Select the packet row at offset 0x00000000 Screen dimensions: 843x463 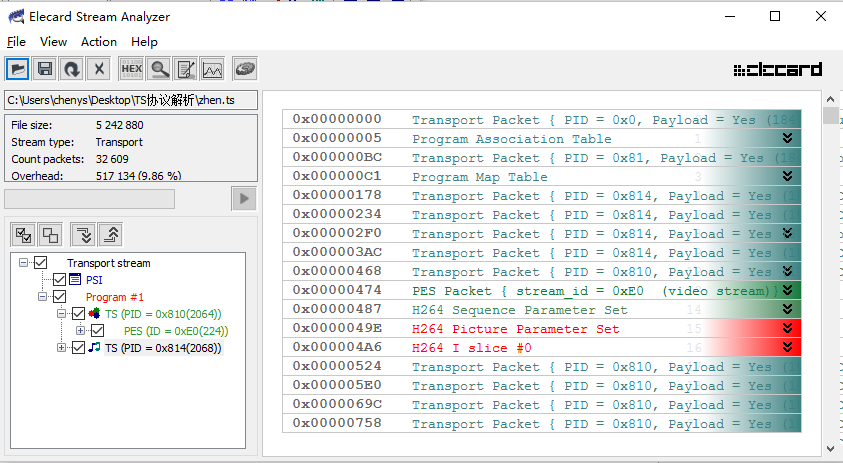pyautogui.click(x=542, y=119)
